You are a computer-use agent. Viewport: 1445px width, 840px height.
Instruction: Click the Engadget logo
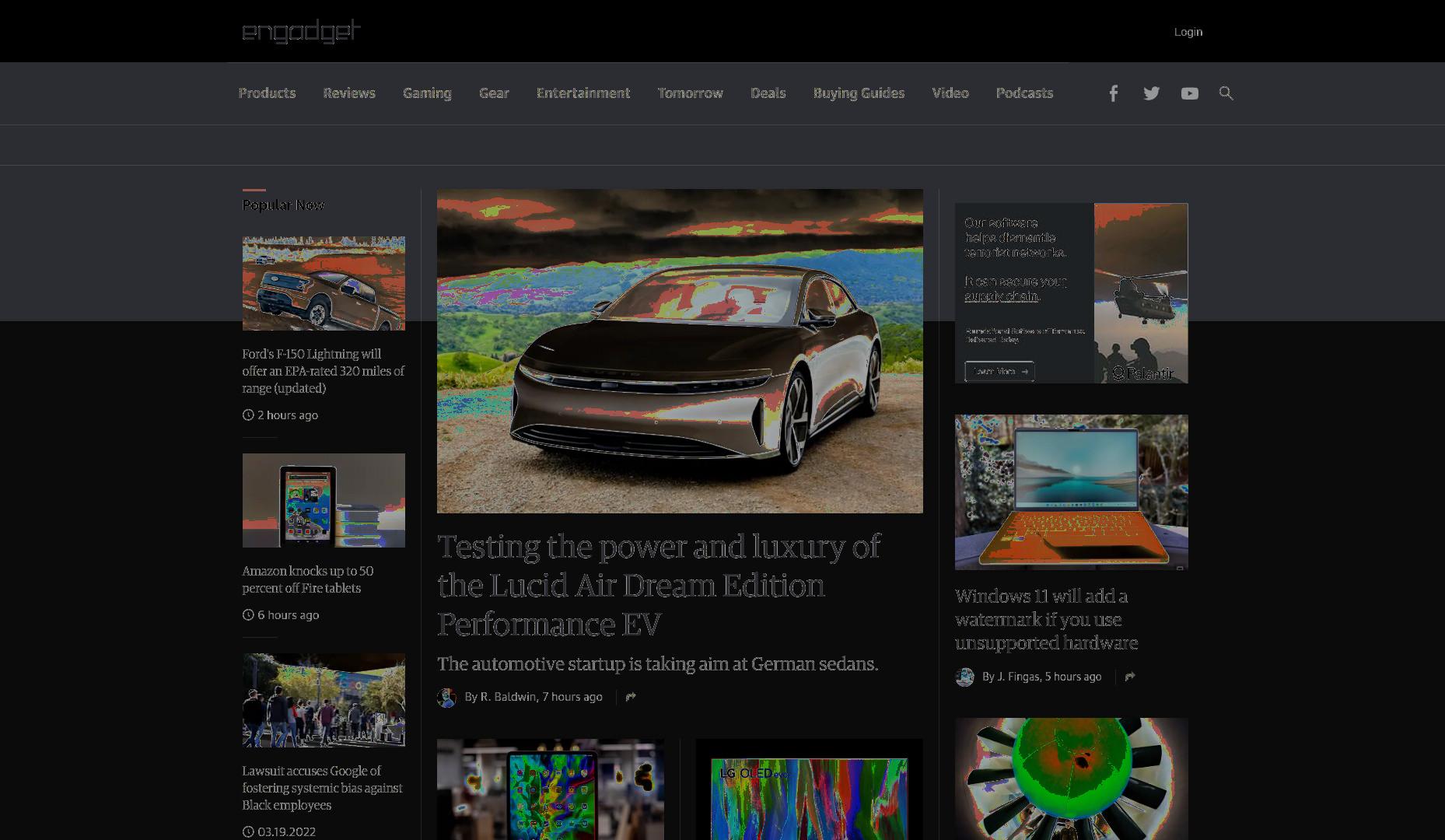[x=302, y=32]
